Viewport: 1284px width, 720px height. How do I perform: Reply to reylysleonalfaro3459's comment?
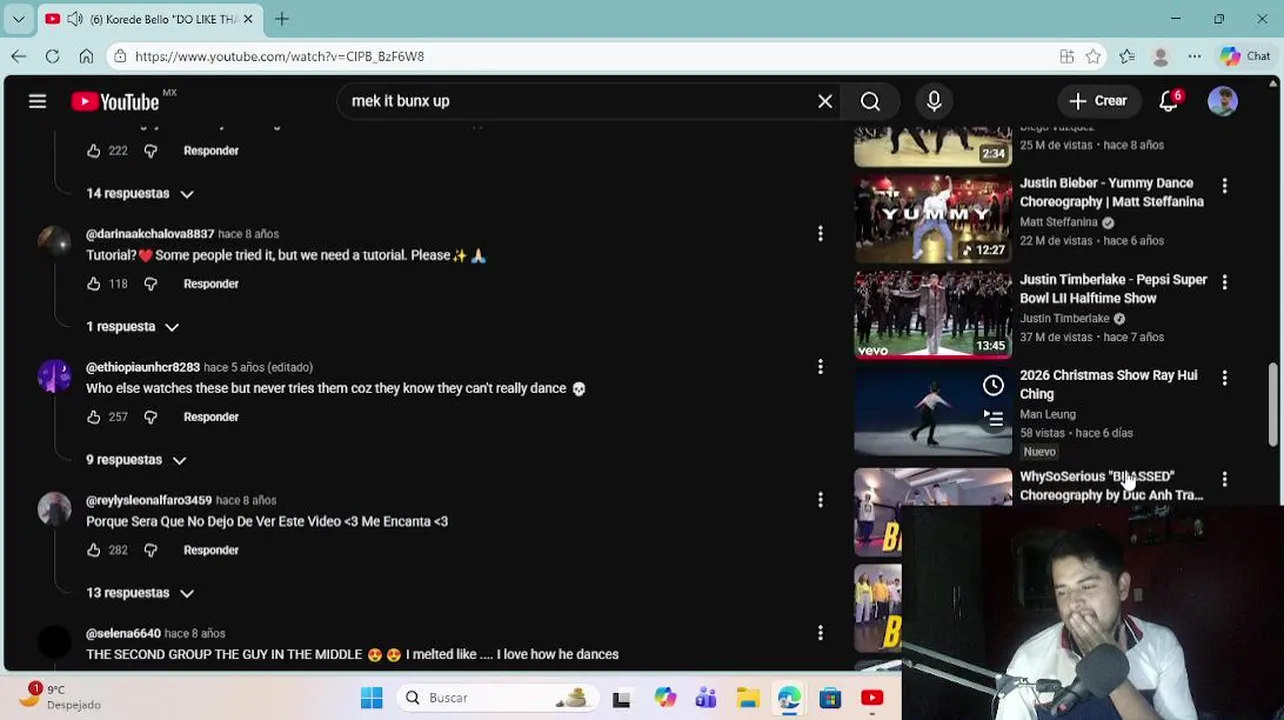pyautogui.click(x=211, y=550)
